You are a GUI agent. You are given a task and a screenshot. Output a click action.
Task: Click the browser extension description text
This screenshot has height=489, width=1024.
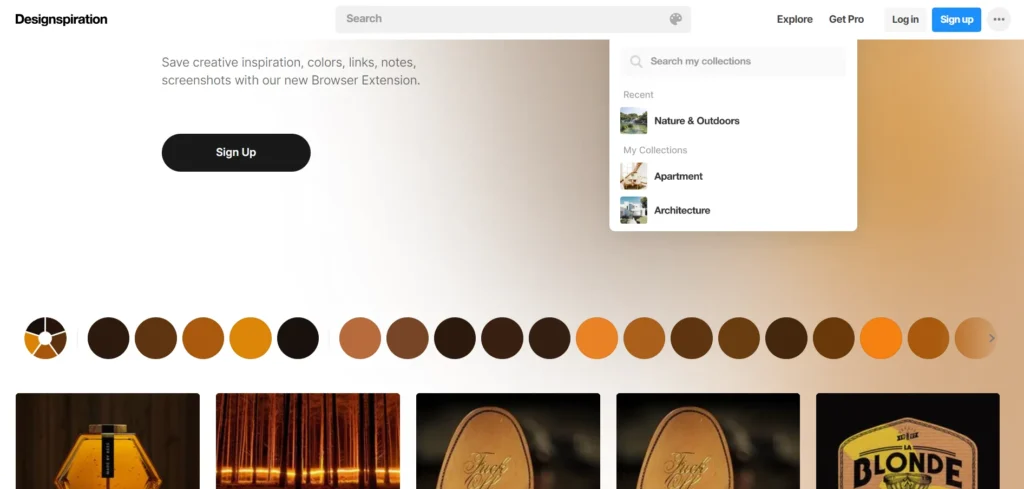point(291,72)
